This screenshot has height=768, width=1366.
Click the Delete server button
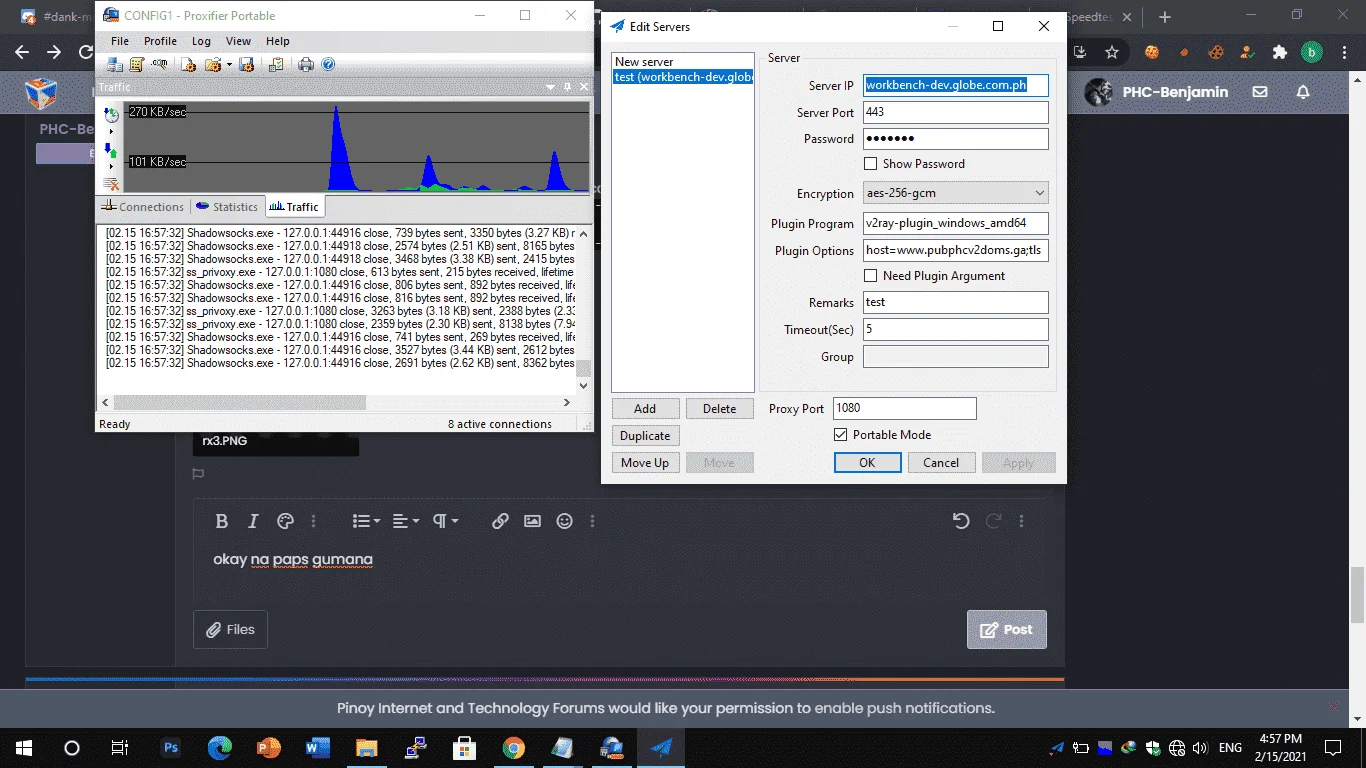click(719, 408)
